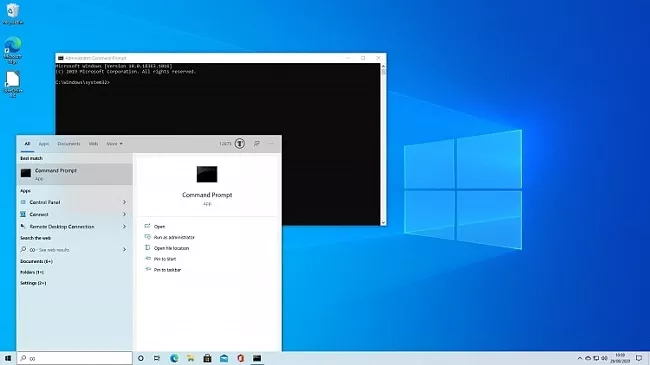Select the Microsoft Edge desktop shortcut

click(x=12, y=50)
